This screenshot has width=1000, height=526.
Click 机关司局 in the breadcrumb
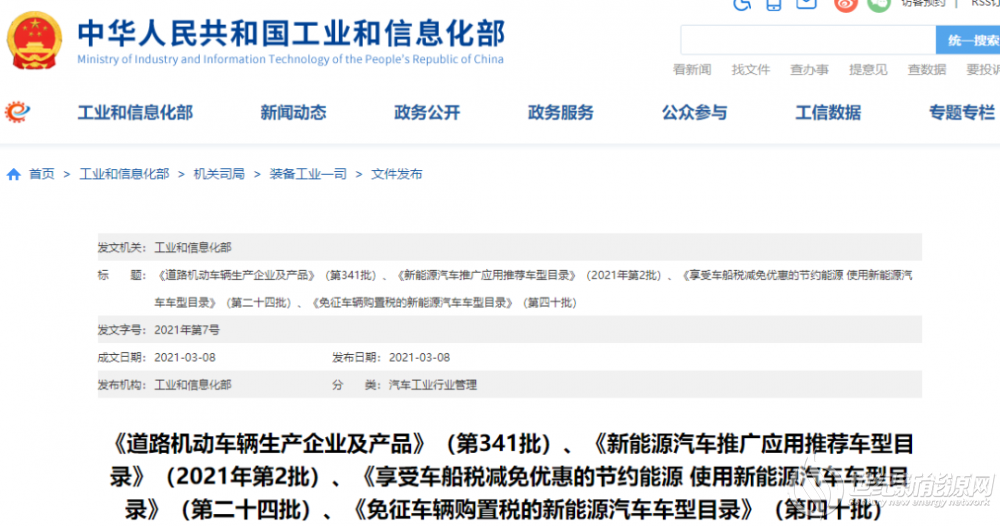219,174
